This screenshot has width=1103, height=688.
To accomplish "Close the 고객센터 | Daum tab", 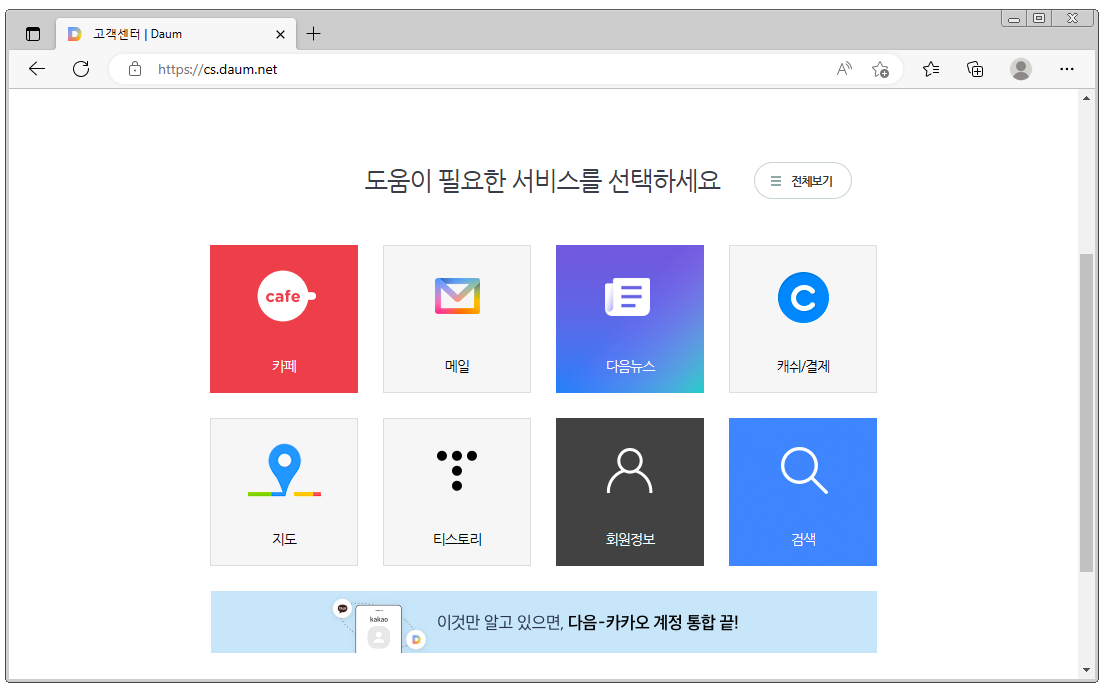I will click(x=280, y=34).
